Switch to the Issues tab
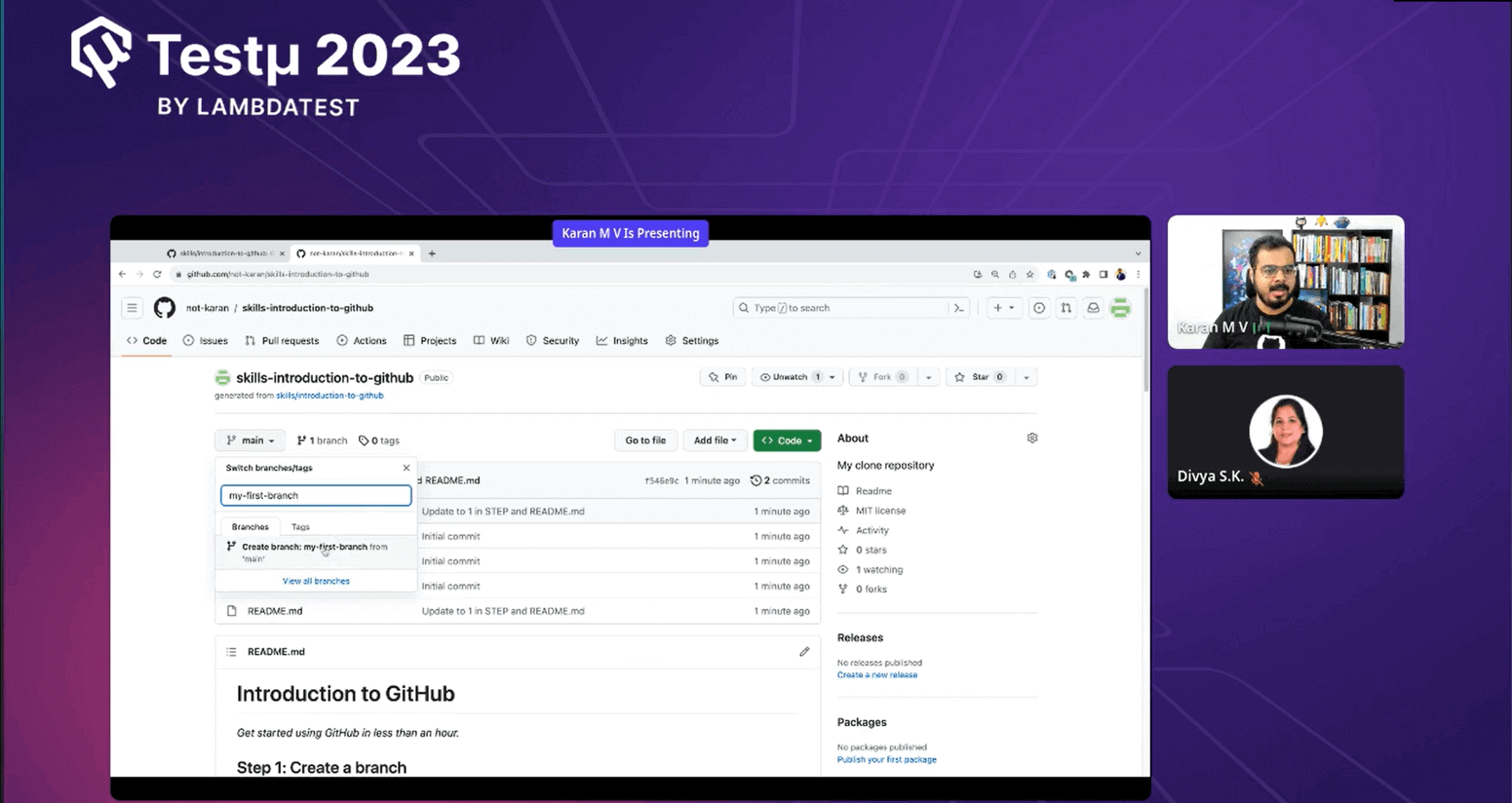 pos(205,341)
